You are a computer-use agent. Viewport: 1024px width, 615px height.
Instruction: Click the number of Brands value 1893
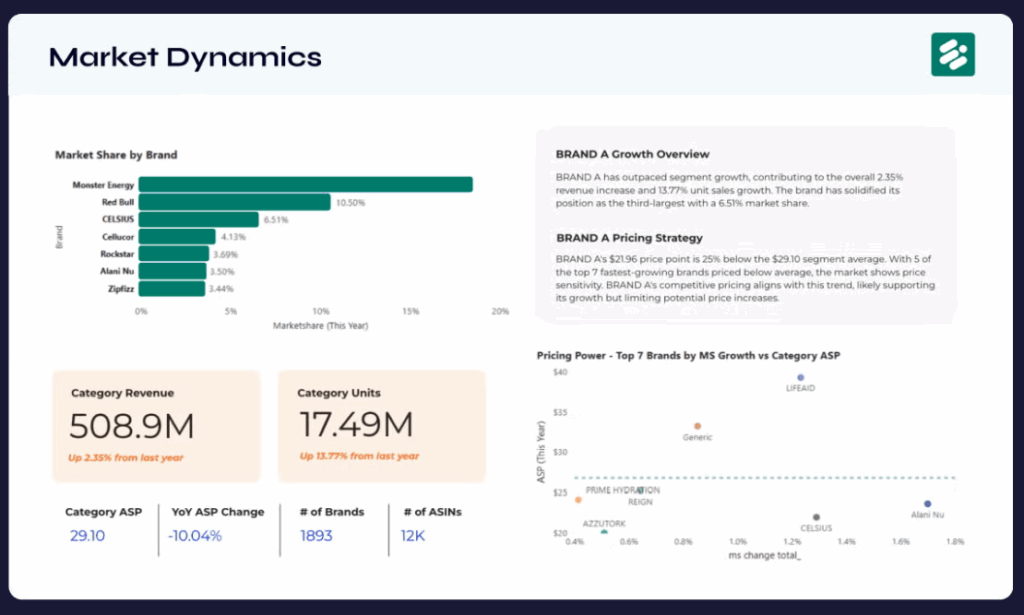tap(316, 535)
